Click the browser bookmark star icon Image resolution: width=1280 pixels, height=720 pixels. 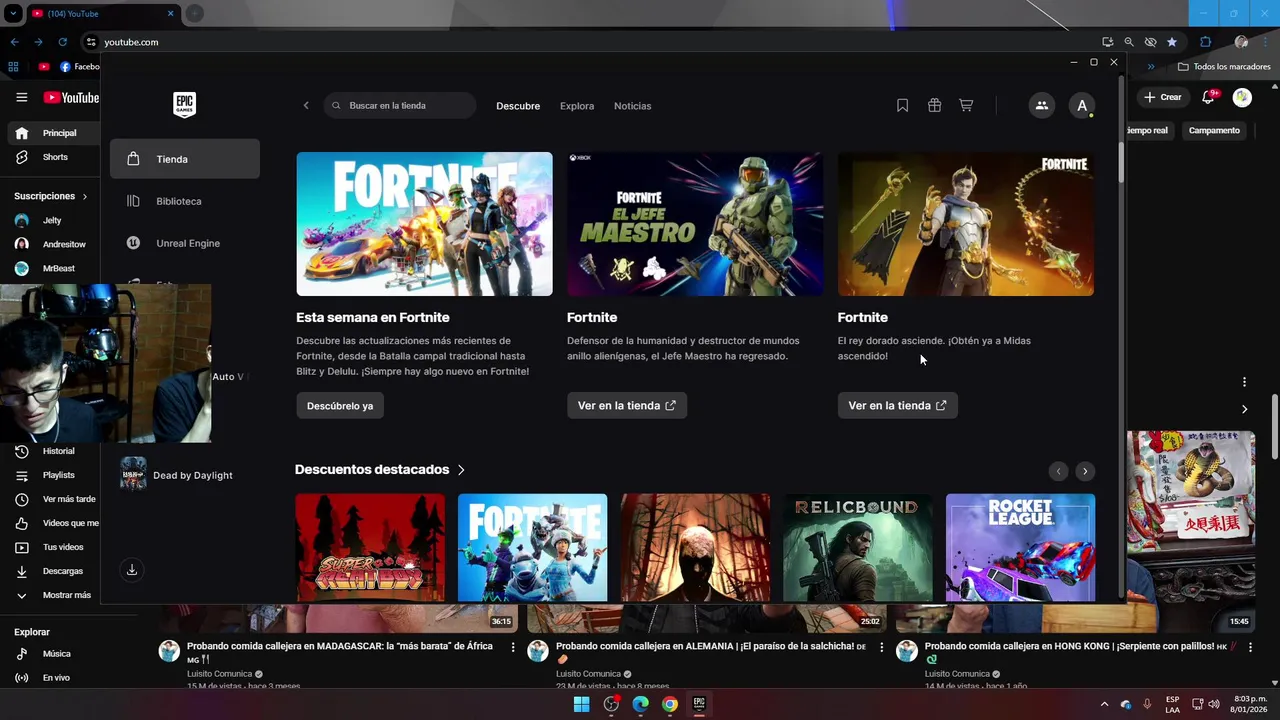(1172, 42)
